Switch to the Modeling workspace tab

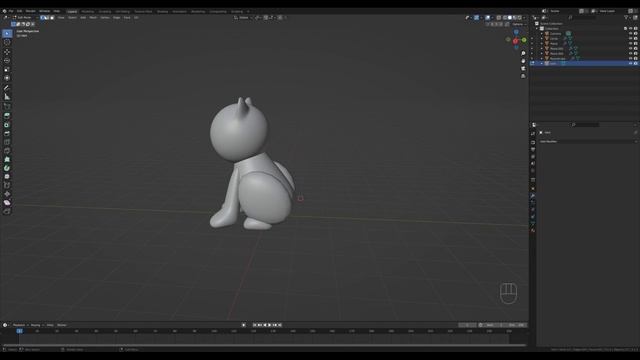coord(88,11)
